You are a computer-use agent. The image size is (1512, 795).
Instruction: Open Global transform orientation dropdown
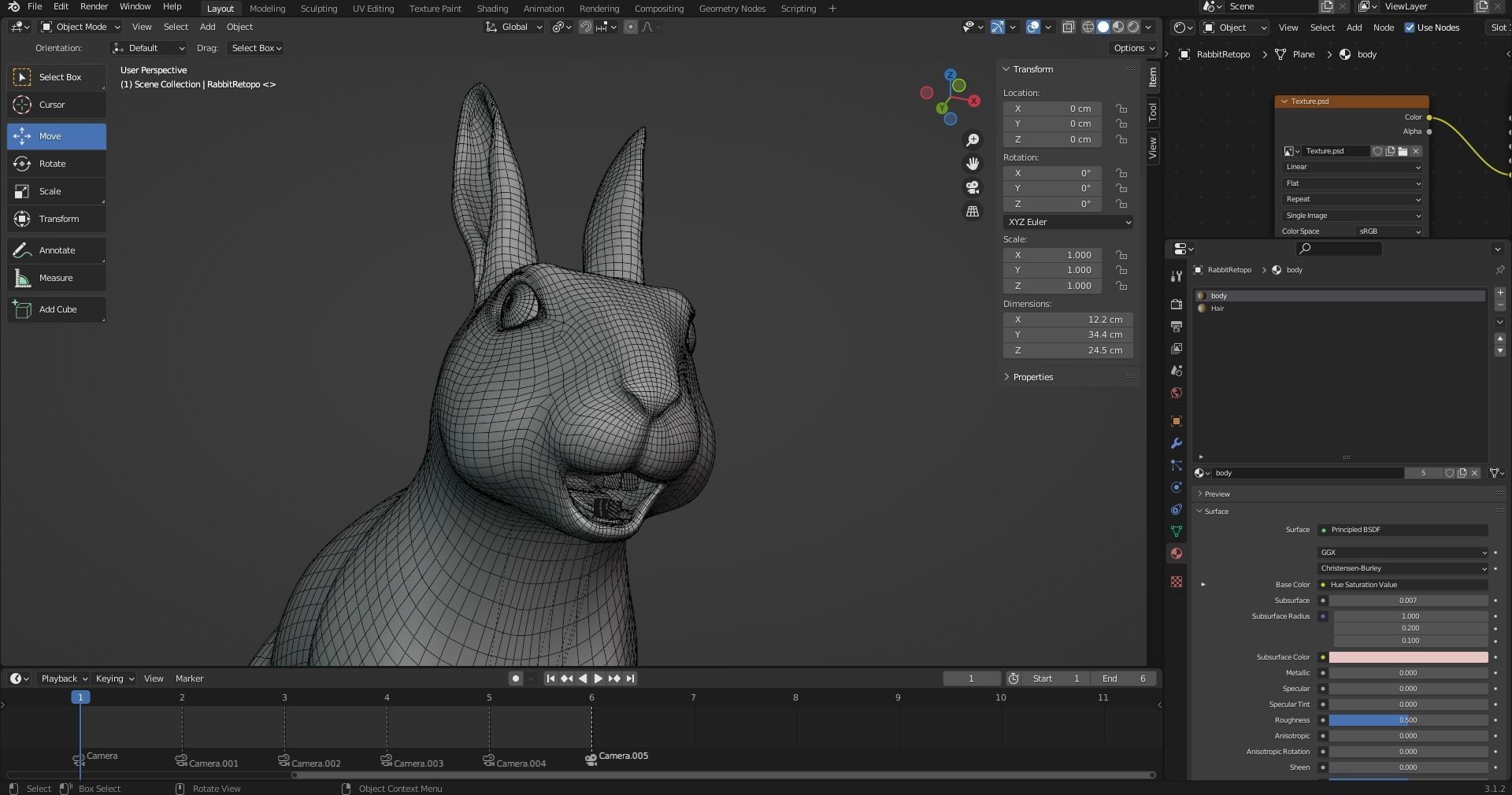(513, 27)
